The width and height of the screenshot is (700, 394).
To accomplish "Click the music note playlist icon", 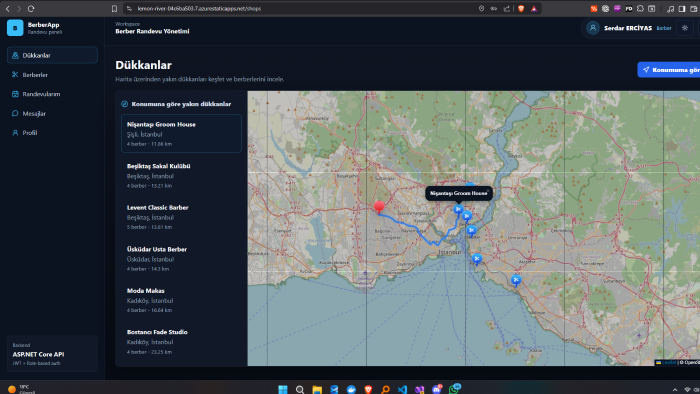I will click(x=671, y=8).
